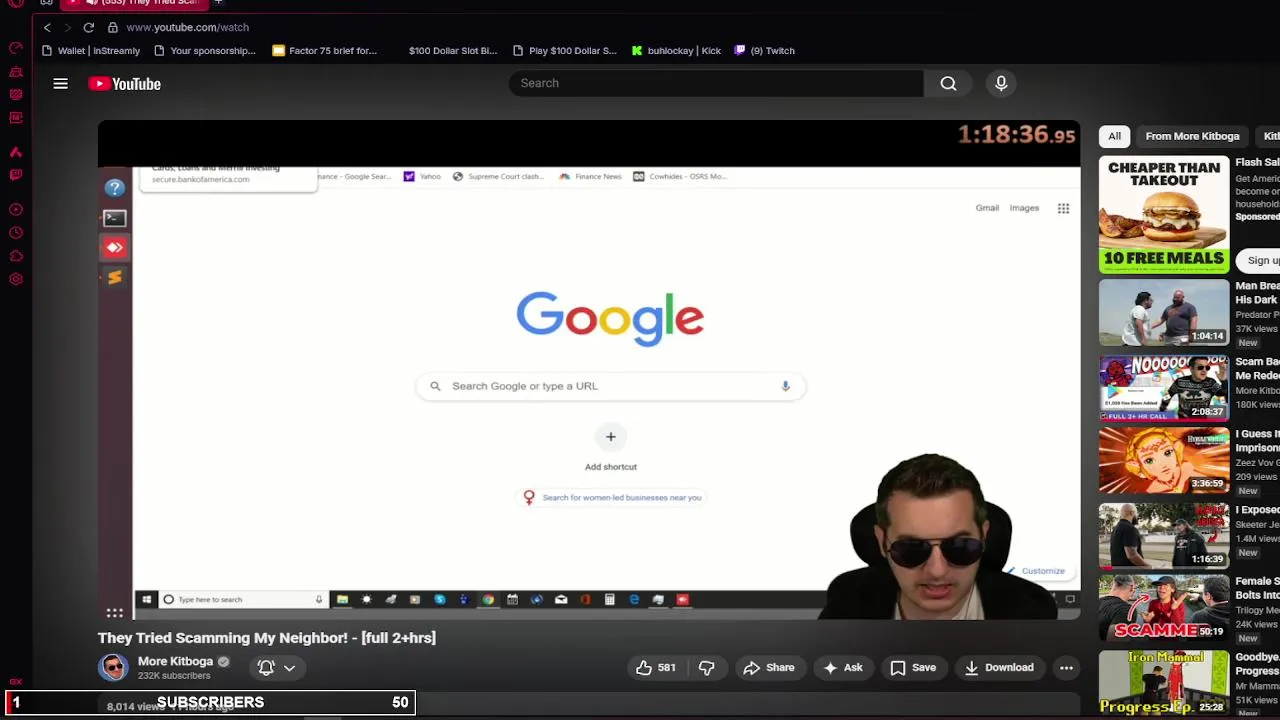Click the Type here to search taskbar box
This screenshot has width=1280, height=720.
[x=243, y=600]
